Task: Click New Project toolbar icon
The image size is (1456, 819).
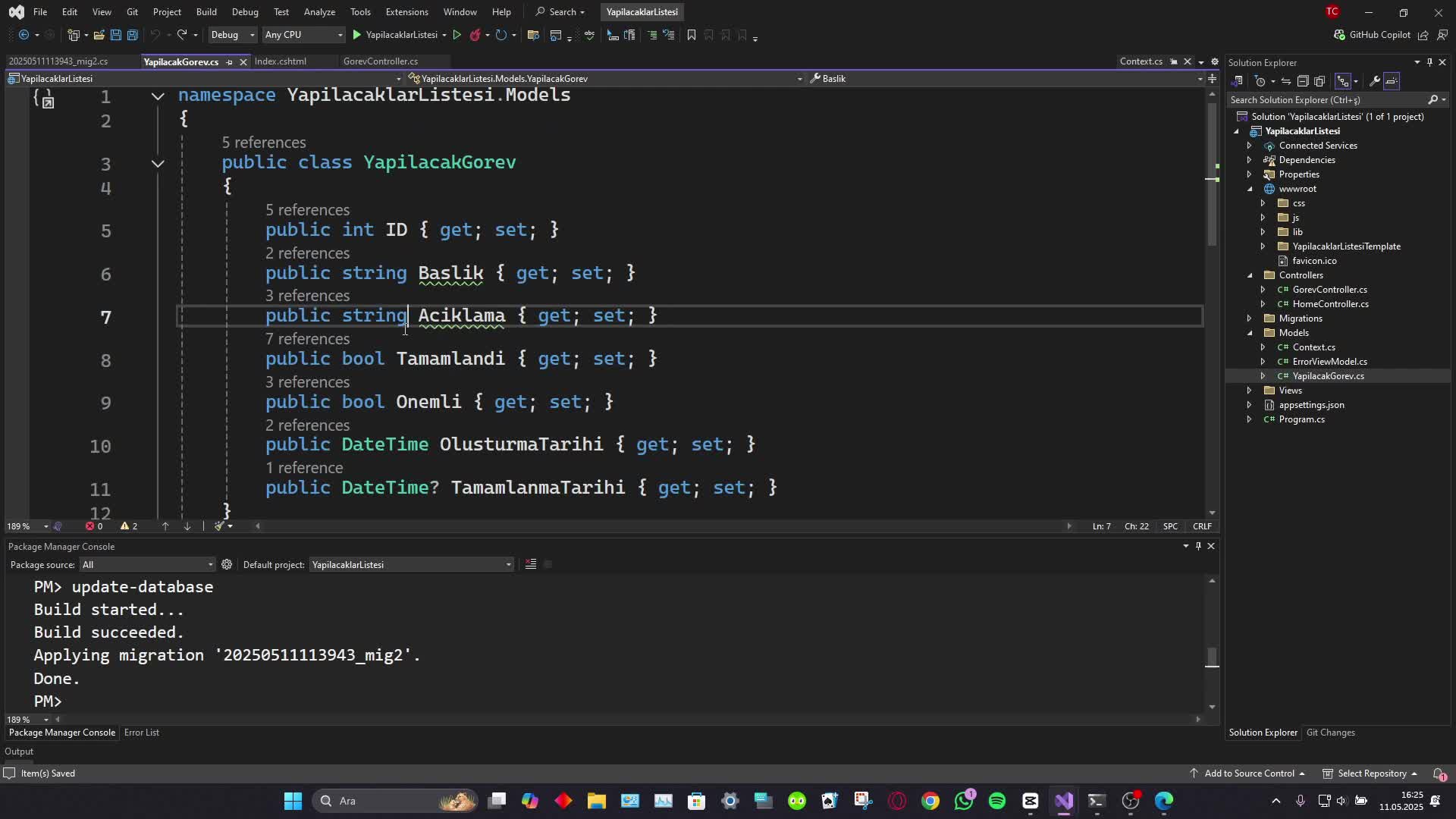Action: [74, 35]
